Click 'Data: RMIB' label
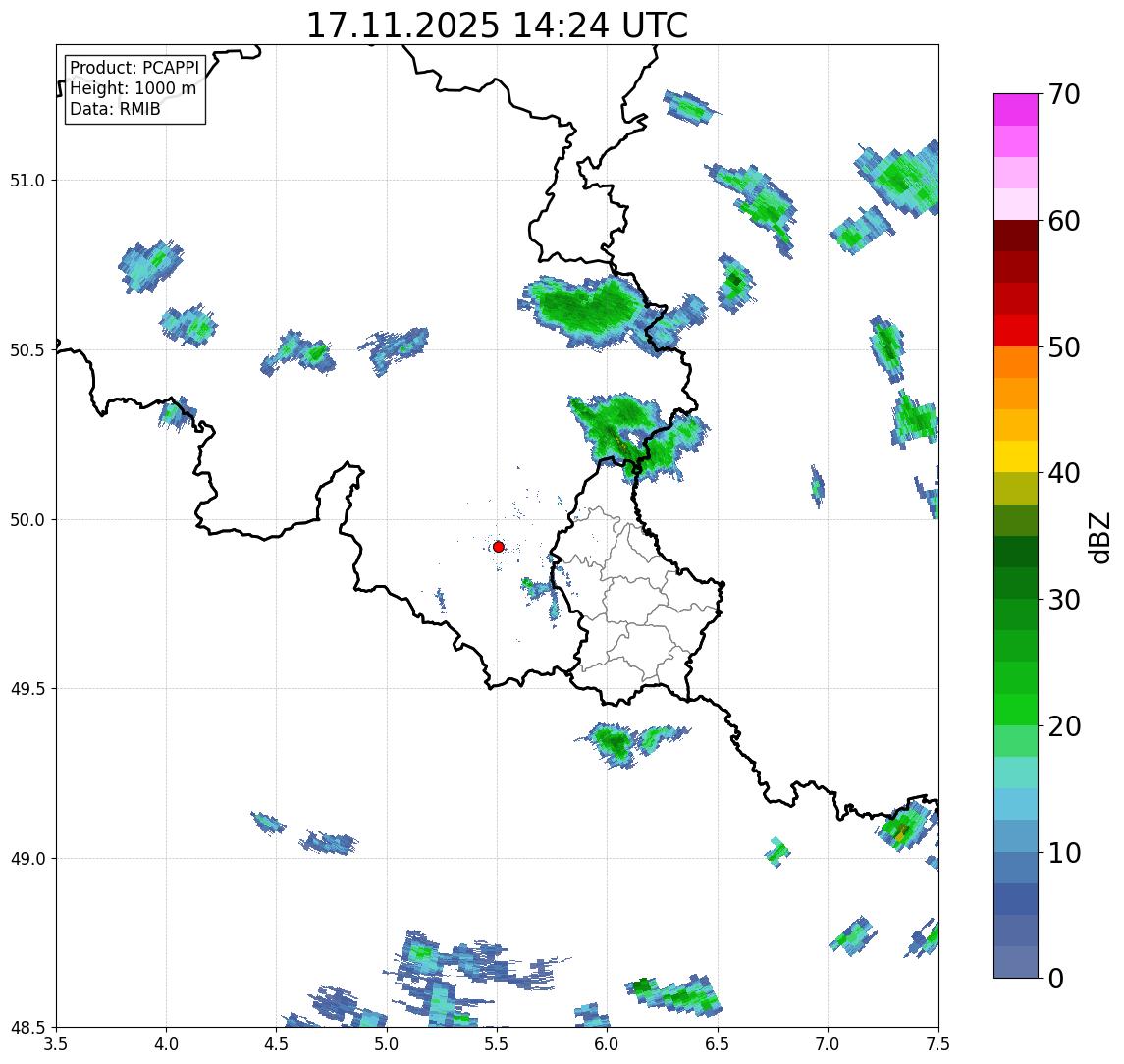 (115, 109)
